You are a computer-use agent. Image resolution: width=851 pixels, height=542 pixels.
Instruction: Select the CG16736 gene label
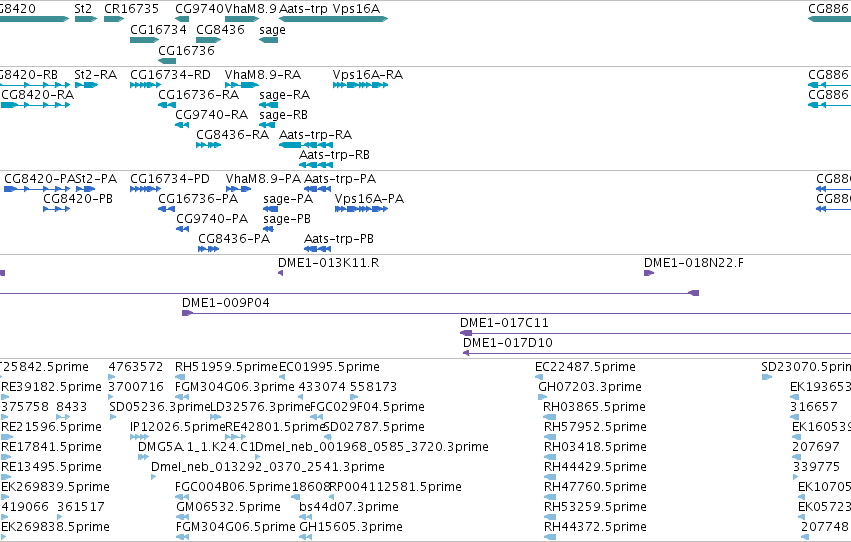click(186, 50)
